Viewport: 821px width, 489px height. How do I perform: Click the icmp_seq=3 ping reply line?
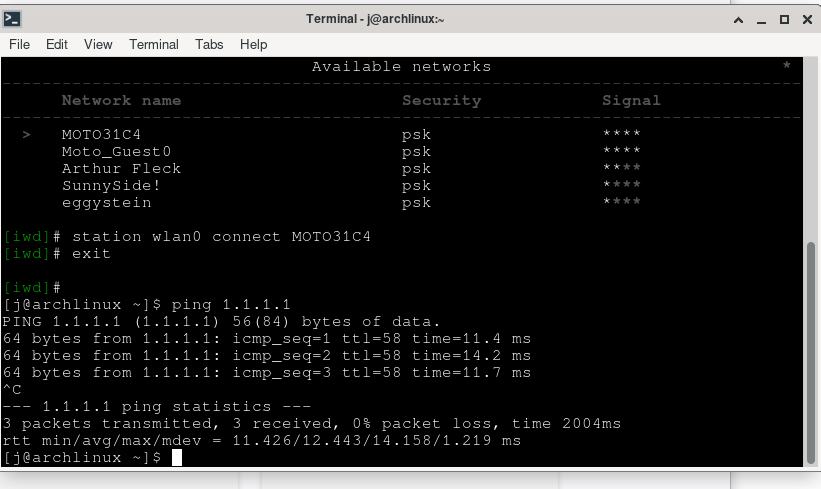point(267,373)
